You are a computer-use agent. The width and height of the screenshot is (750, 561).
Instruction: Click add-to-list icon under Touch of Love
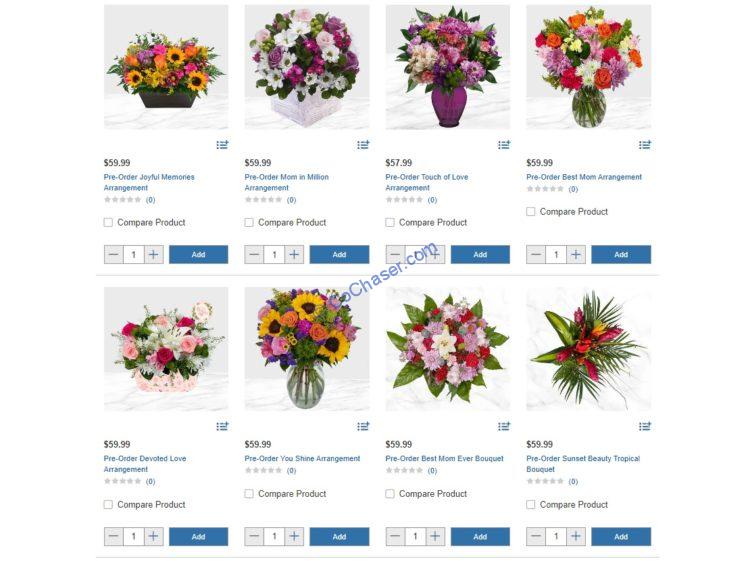click(504, 144)
